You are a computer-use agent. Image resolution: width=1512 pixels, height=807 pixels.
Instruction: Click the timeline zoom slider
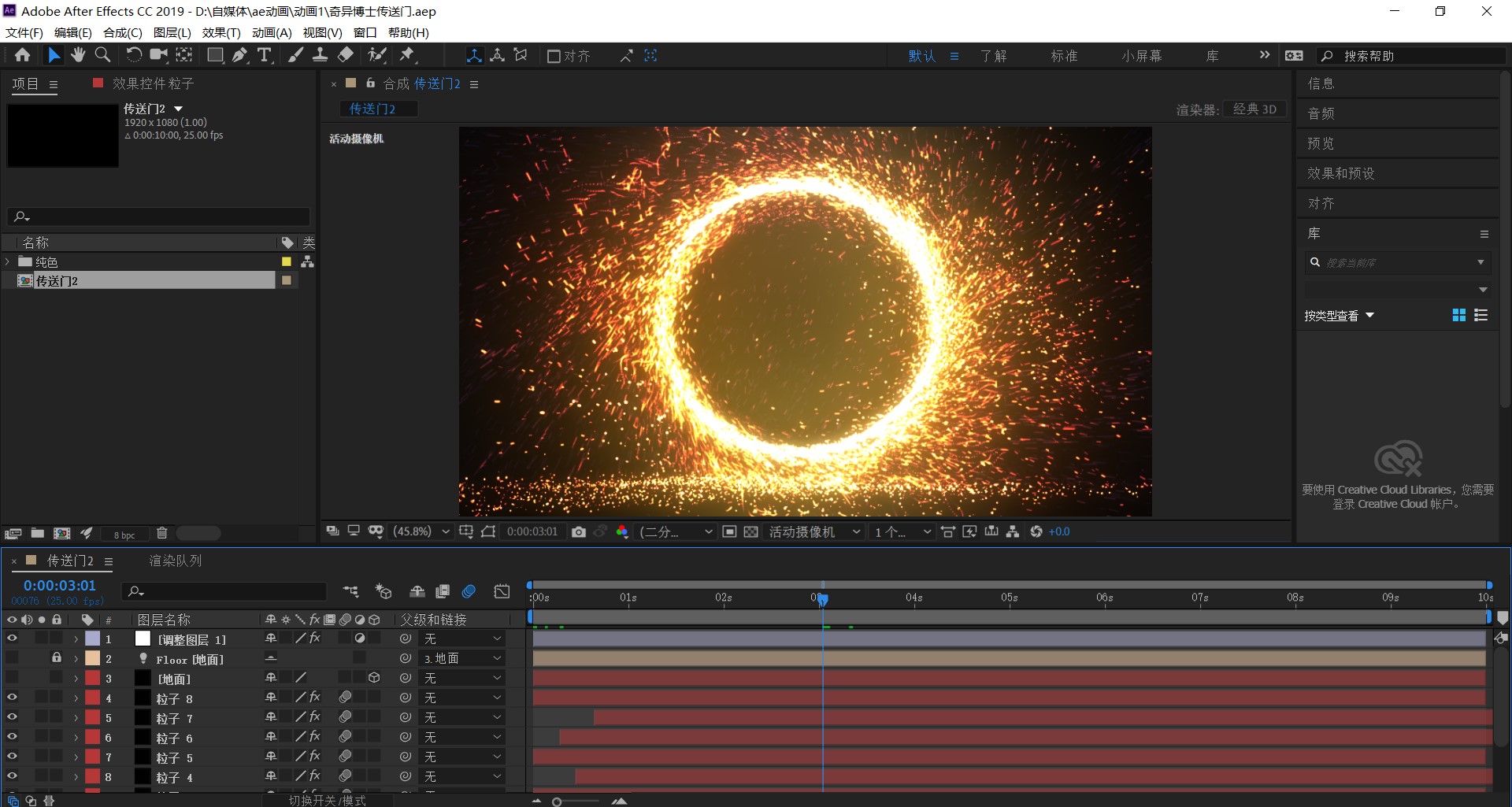(576, 801)
